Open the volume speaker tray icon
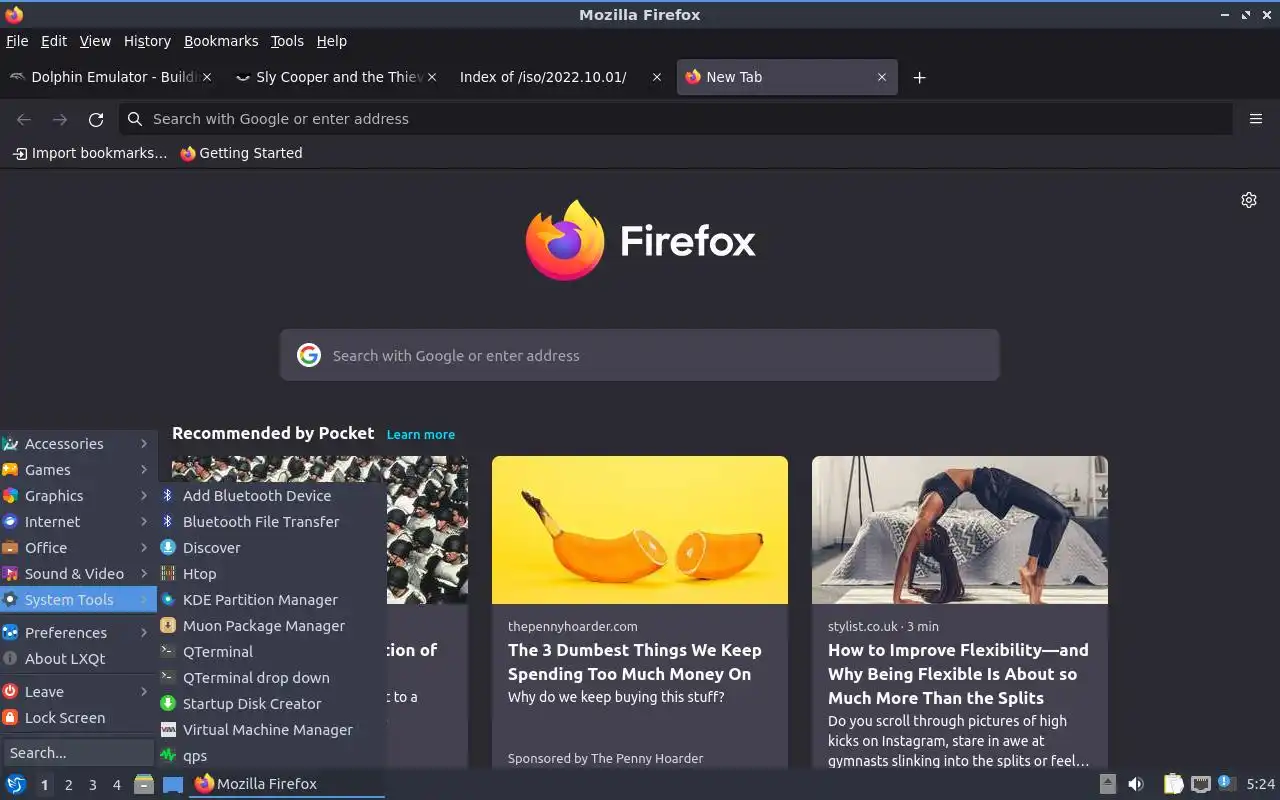1280x800 pixels. click(1136, 784)
